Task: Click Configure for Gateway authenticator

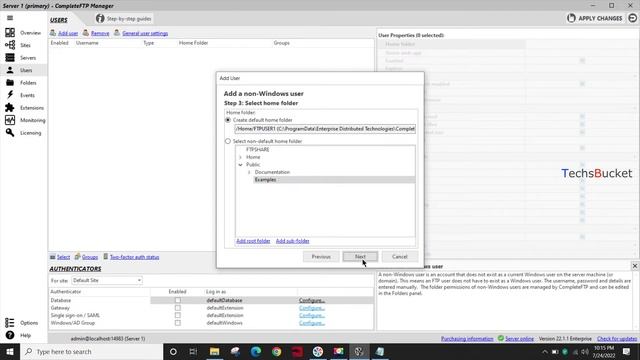Action: (x=312, y=308)
